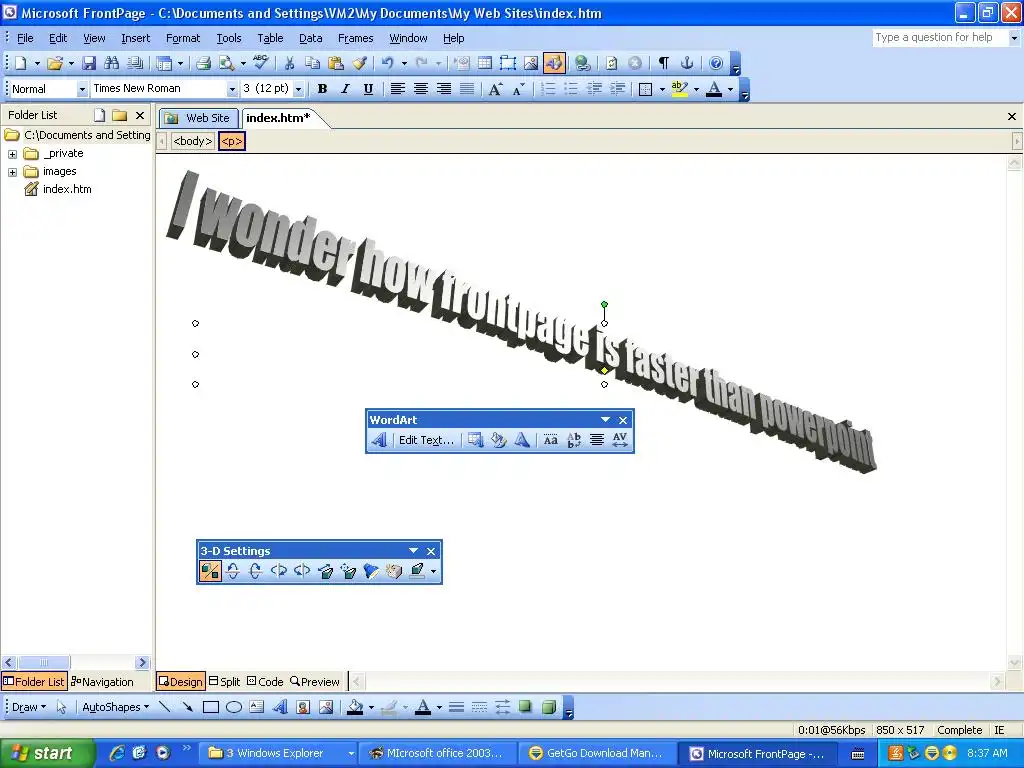Image resolution: width=1024 pixels, height=768 pixels.
Task: Toggle WordArt Vertical Text
Action: pyautogui.click(x=574, y=440)
